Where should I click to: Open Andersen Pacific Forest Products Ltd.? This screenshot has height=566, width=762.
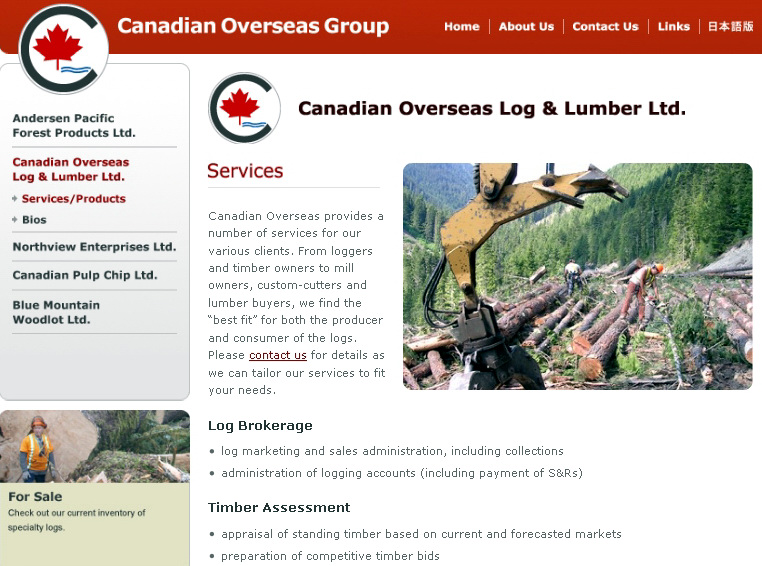74,125
